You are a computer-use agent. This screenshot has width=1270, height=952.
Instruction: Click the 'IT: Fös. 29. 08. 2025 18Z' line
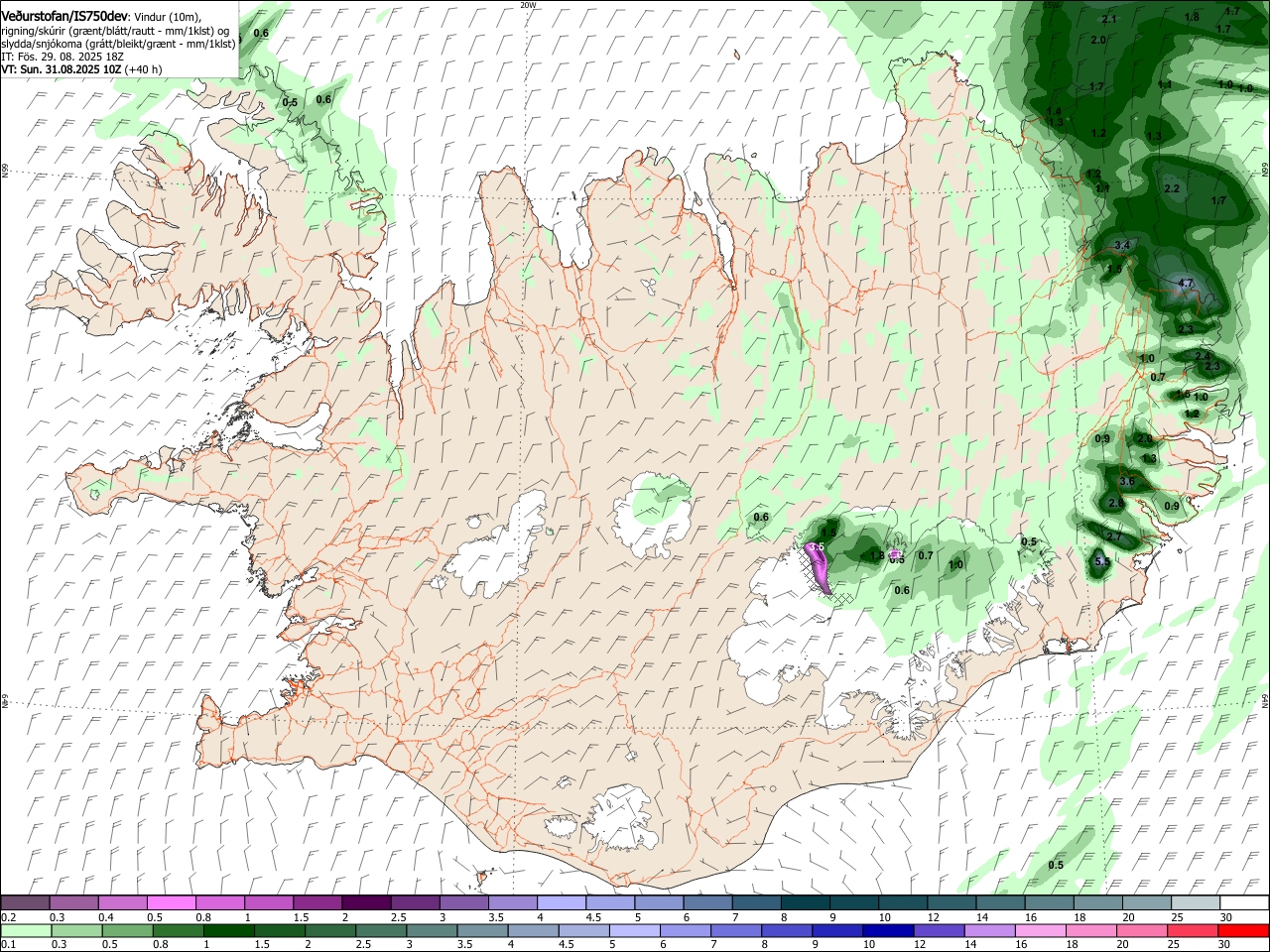[63, 57]
